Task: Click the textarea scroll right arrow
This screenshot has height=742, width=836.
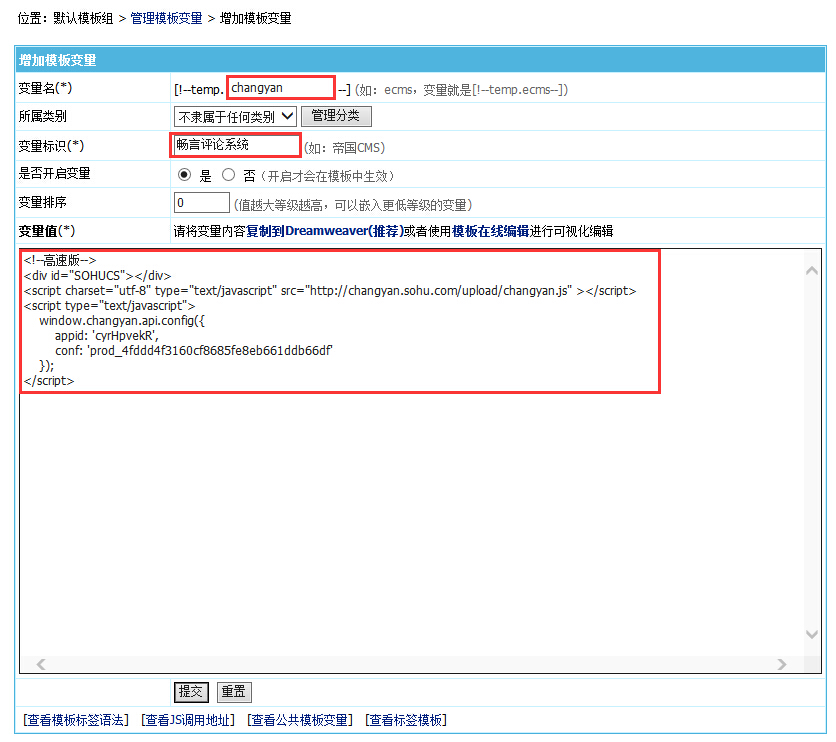Action: (782, 664)
